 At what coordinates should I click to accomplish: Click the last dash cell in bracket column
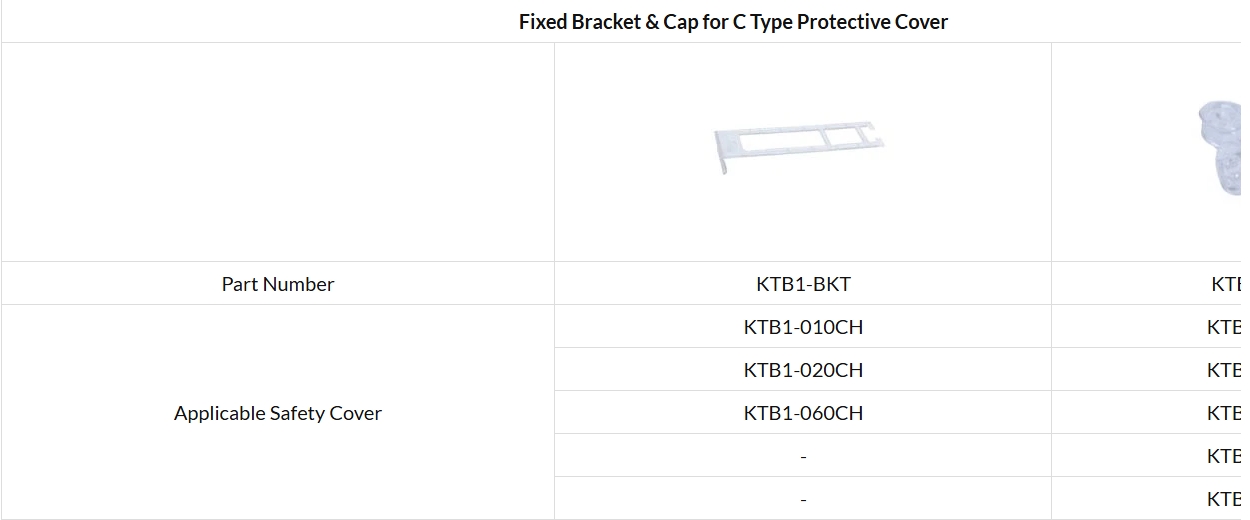pos(803,499)
